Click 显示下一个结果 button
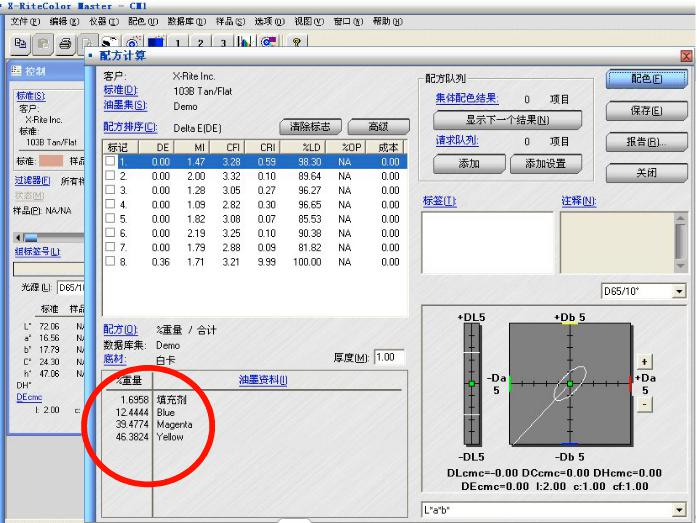The image size is (697, 523). point(507,120)
